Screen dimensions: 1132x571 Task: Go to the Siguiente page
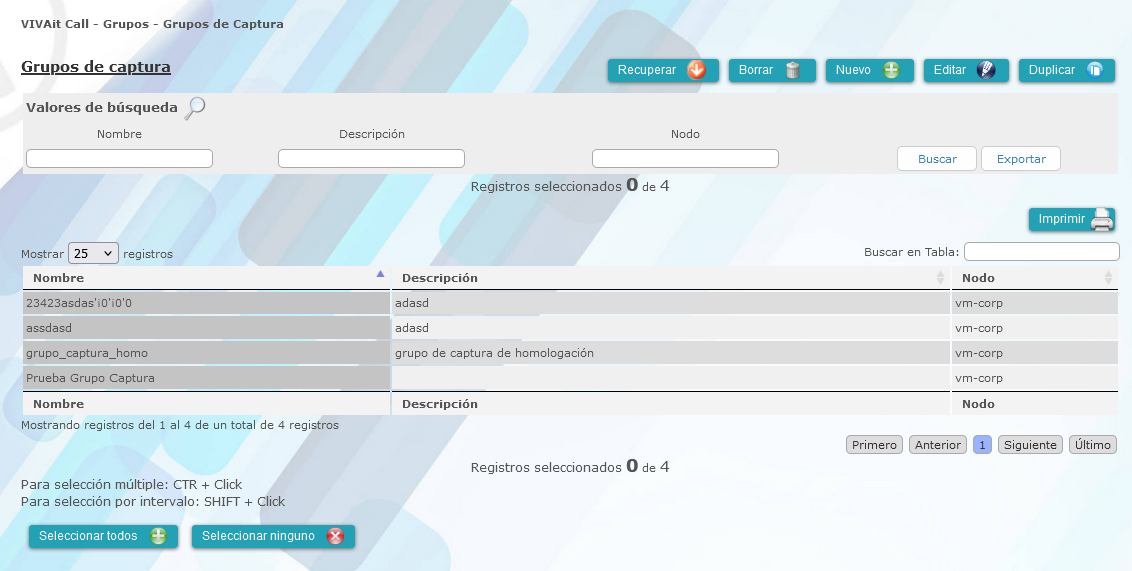tap(1030, 445)
